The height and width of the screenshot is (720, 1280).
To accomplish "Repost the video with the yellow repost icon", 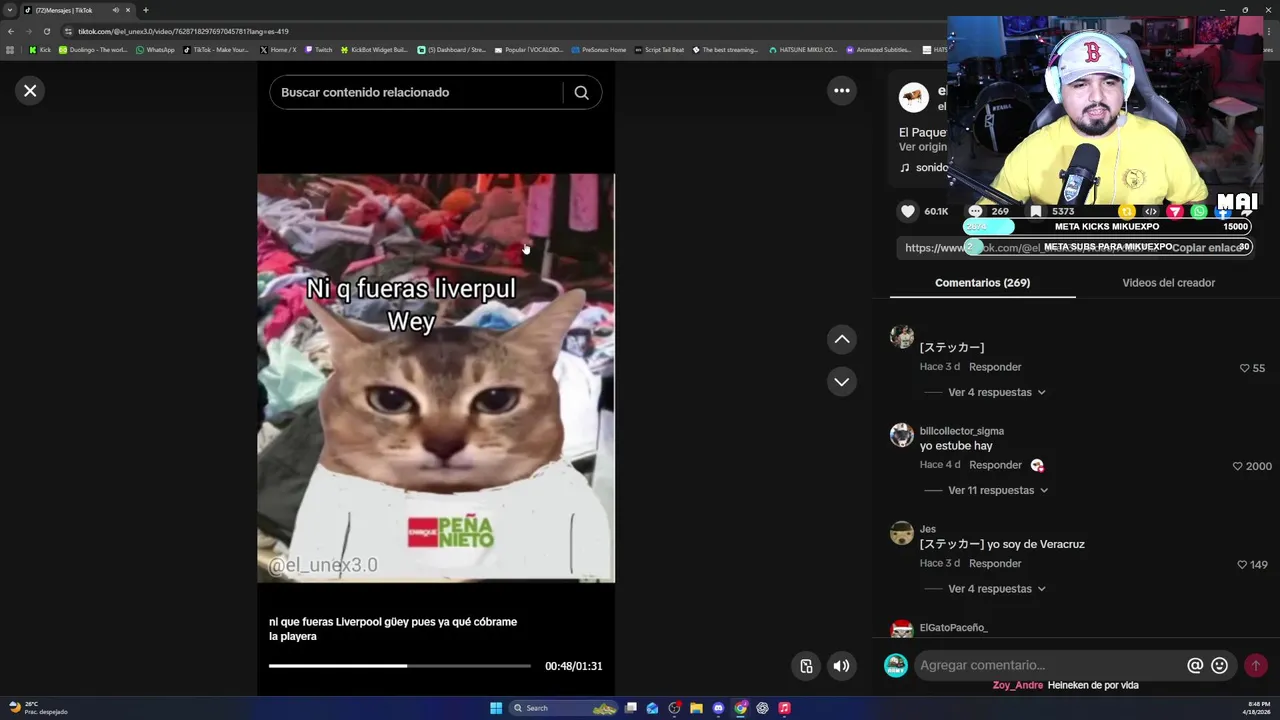I will (1127, 211).
